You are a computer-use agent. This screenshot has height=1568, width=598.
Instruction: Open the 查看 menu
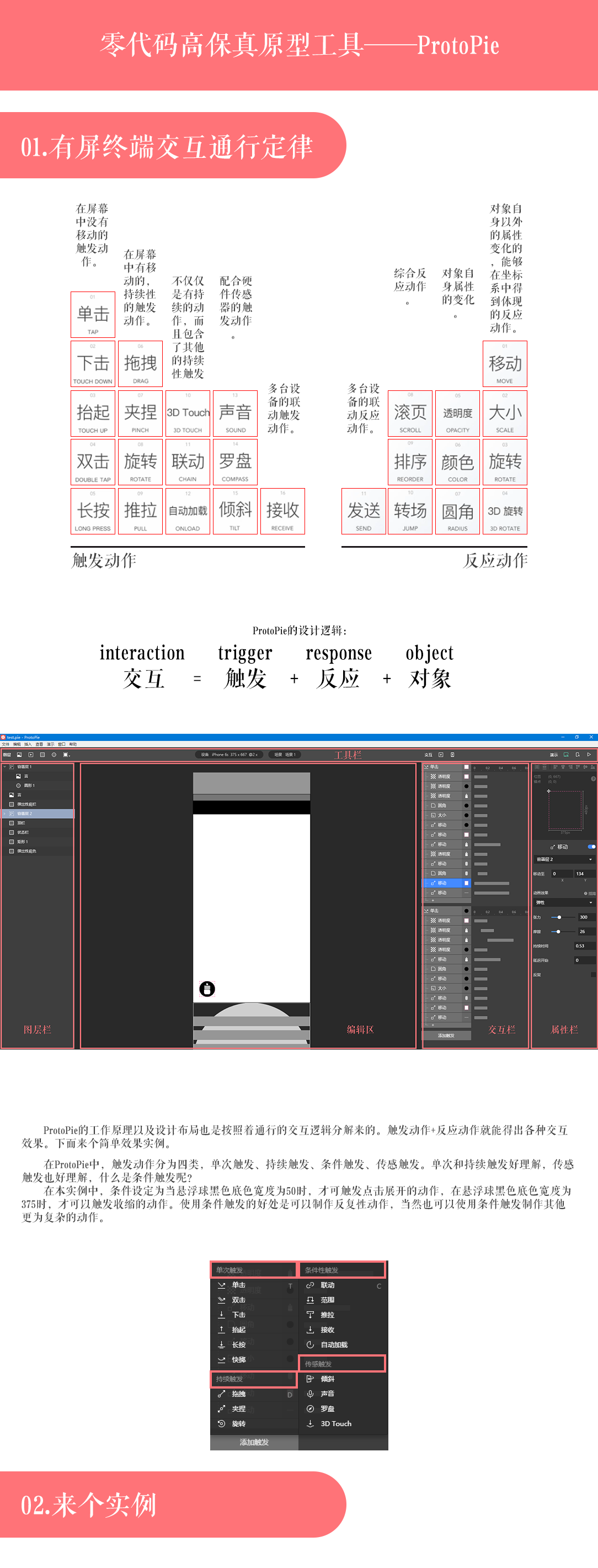tap(39, 744)
